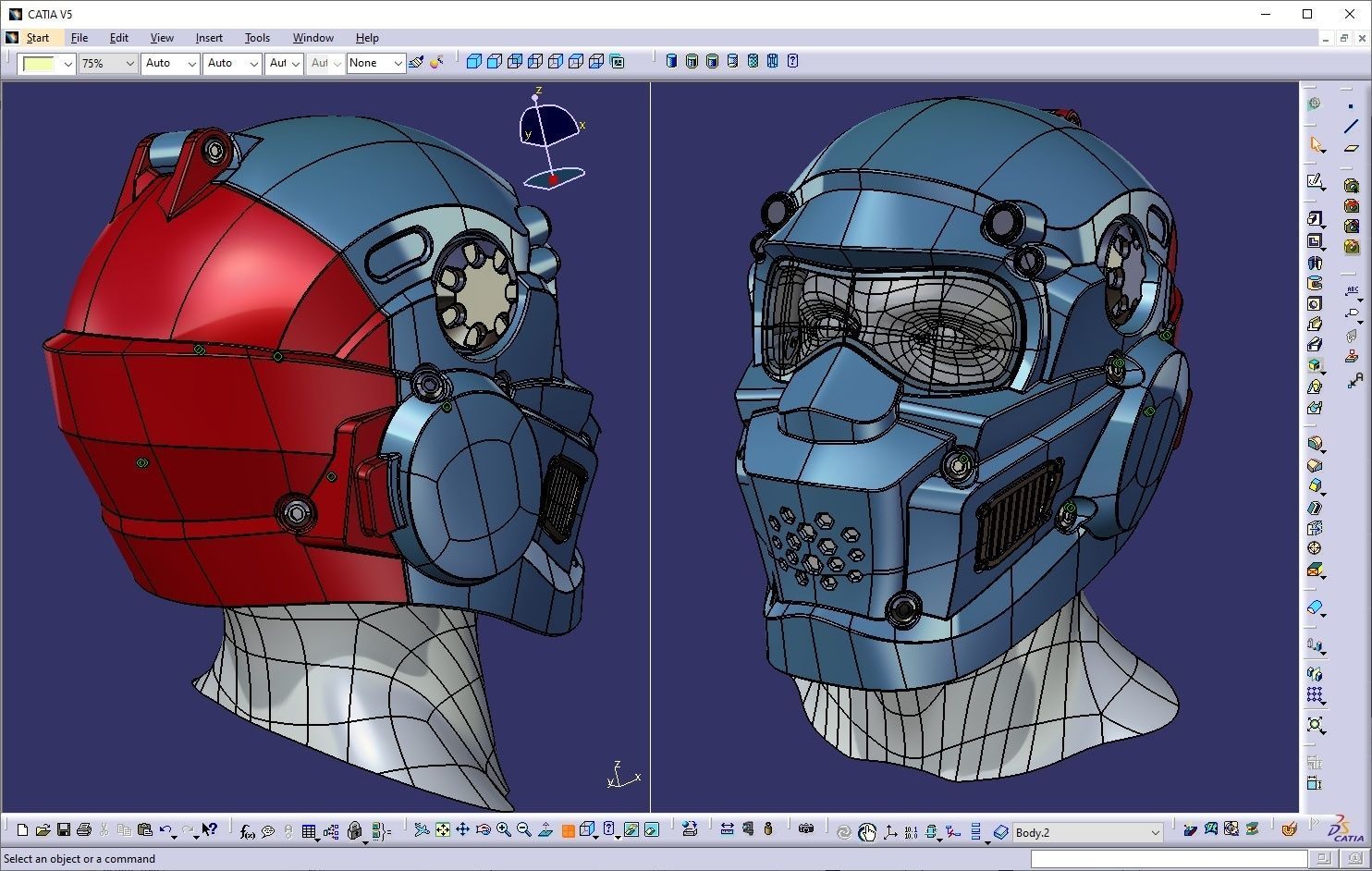Create a new document
The width and height of the screenshot is (1372, 871).
pyautogui.click(x=22, y=830)
